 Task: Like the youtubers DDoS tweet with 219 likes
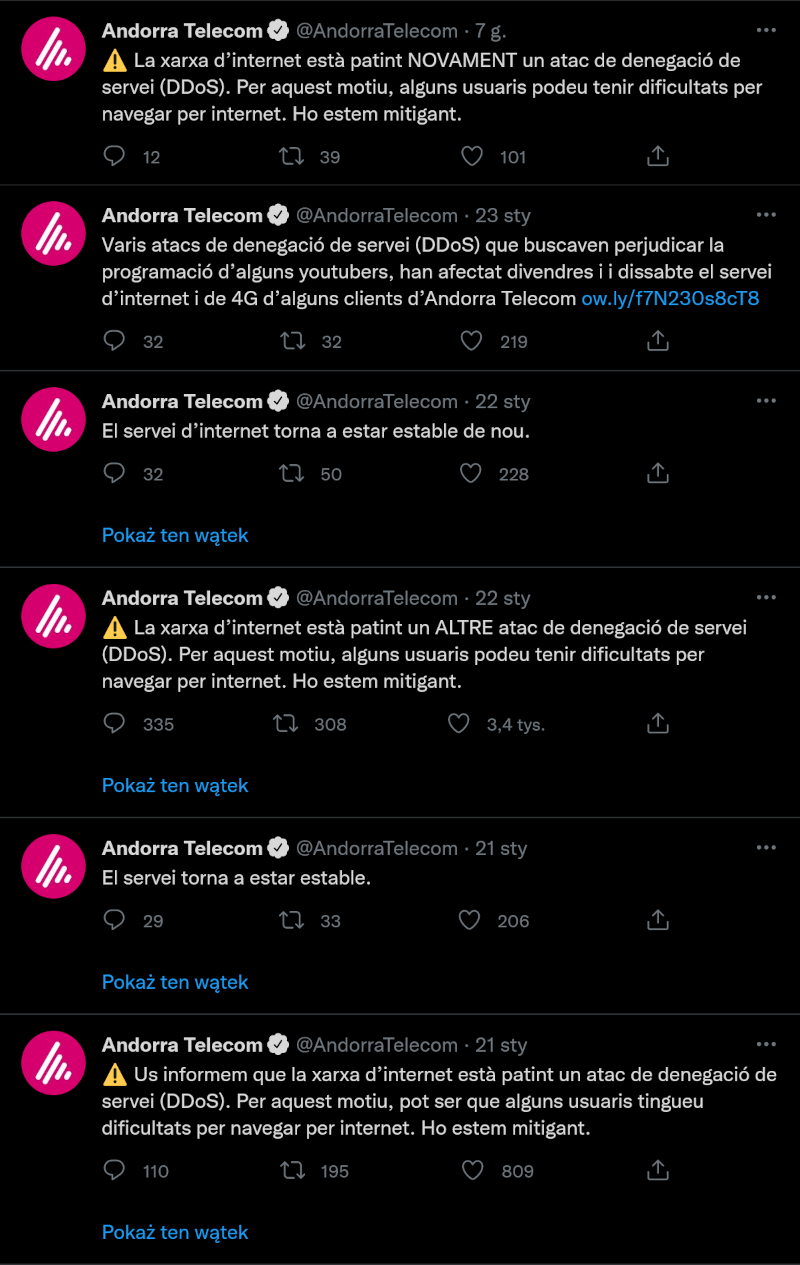click(471, 341)
